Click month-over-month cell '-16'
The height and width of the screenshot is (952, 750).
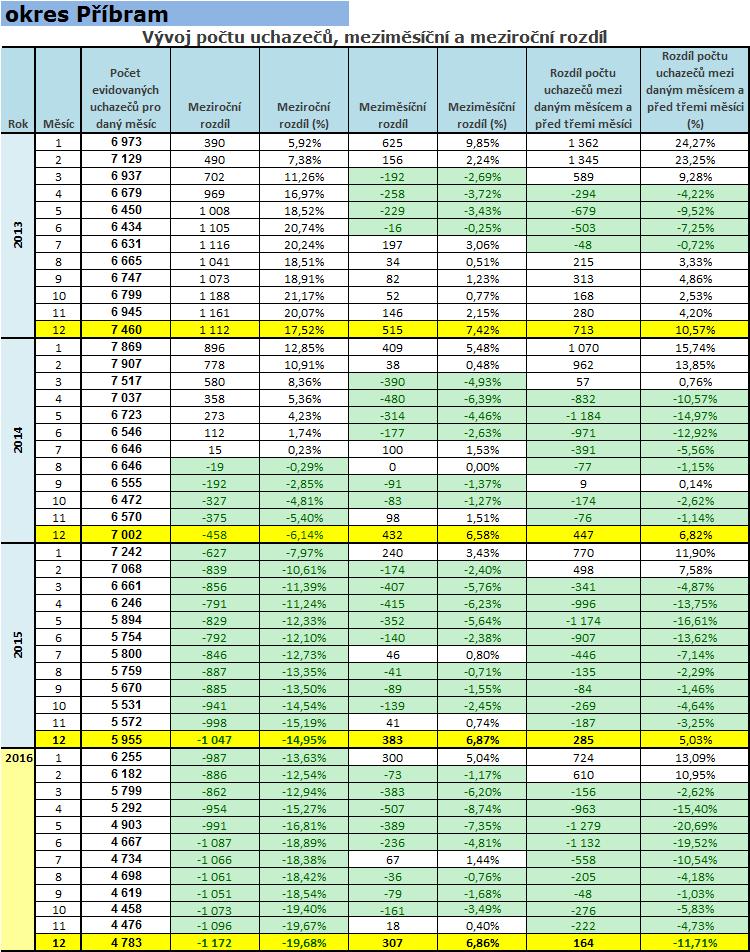pyautogui.click(x=392, y=228)
